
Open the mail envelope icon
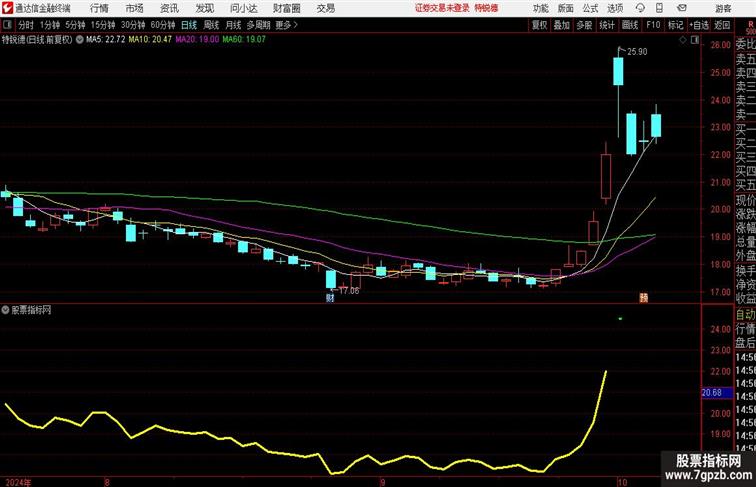pos(682,8)
